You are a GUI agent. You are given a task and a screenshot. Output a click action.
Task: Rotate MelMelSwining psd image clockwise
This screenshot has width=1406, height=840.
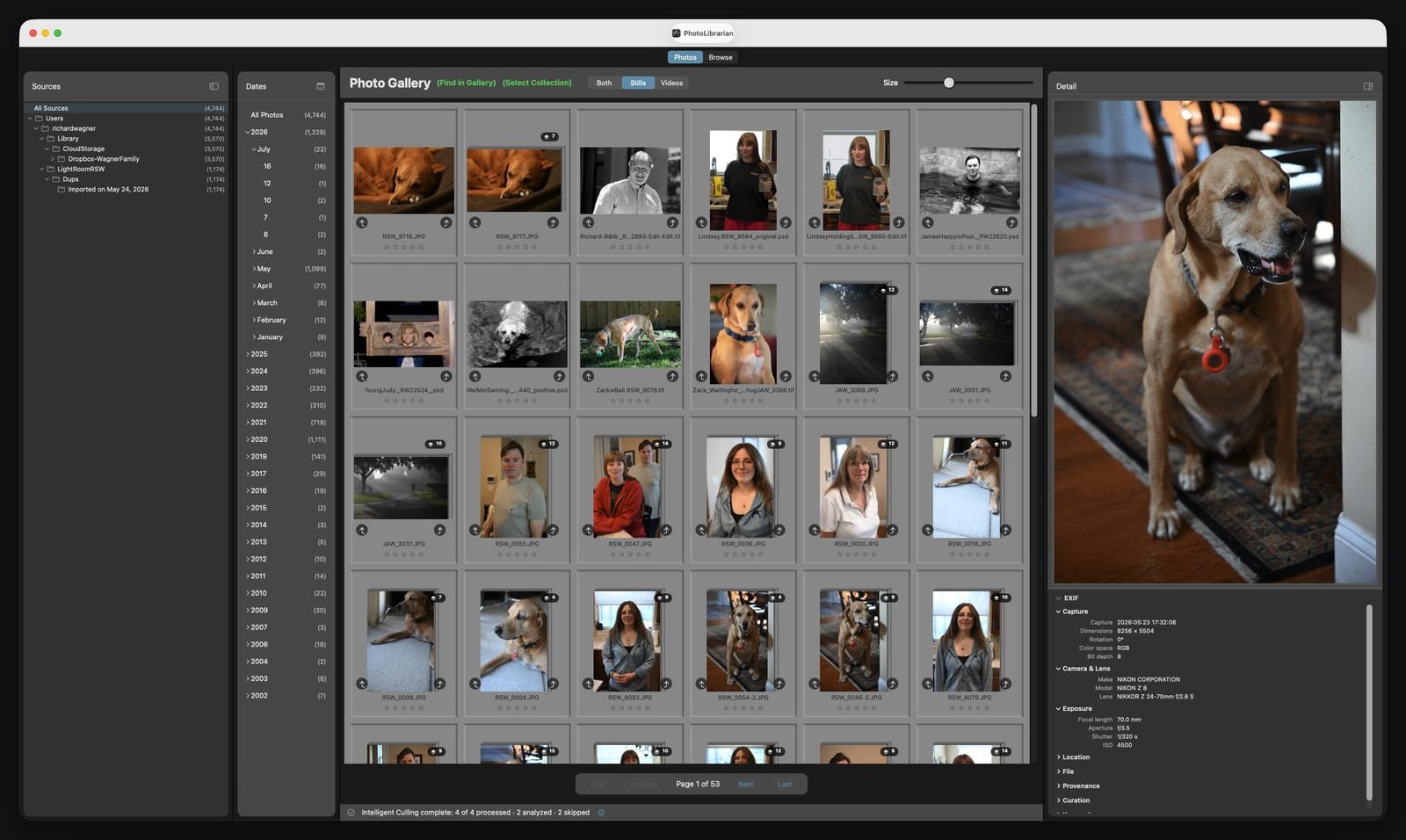click(559, 376)
